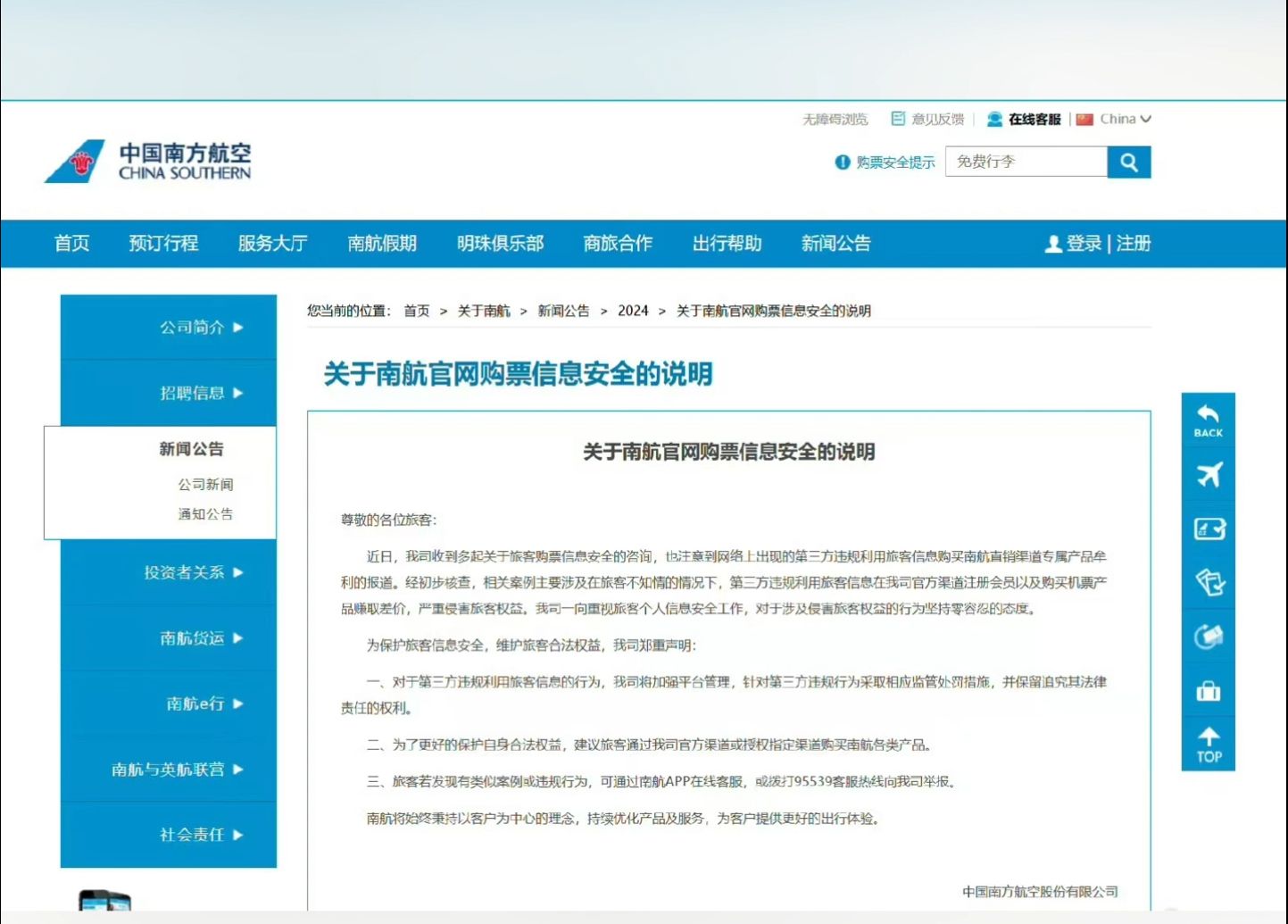Click 首页 in breadcrumb
Viewport: 1288px width, 924px height.
coord(416,311)
